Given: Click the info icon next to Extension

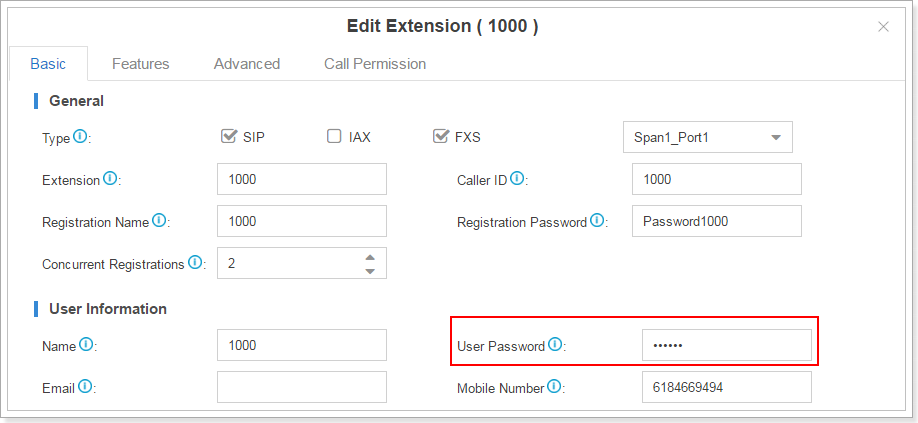Looking at the screenshot, I should coord(110,179).
